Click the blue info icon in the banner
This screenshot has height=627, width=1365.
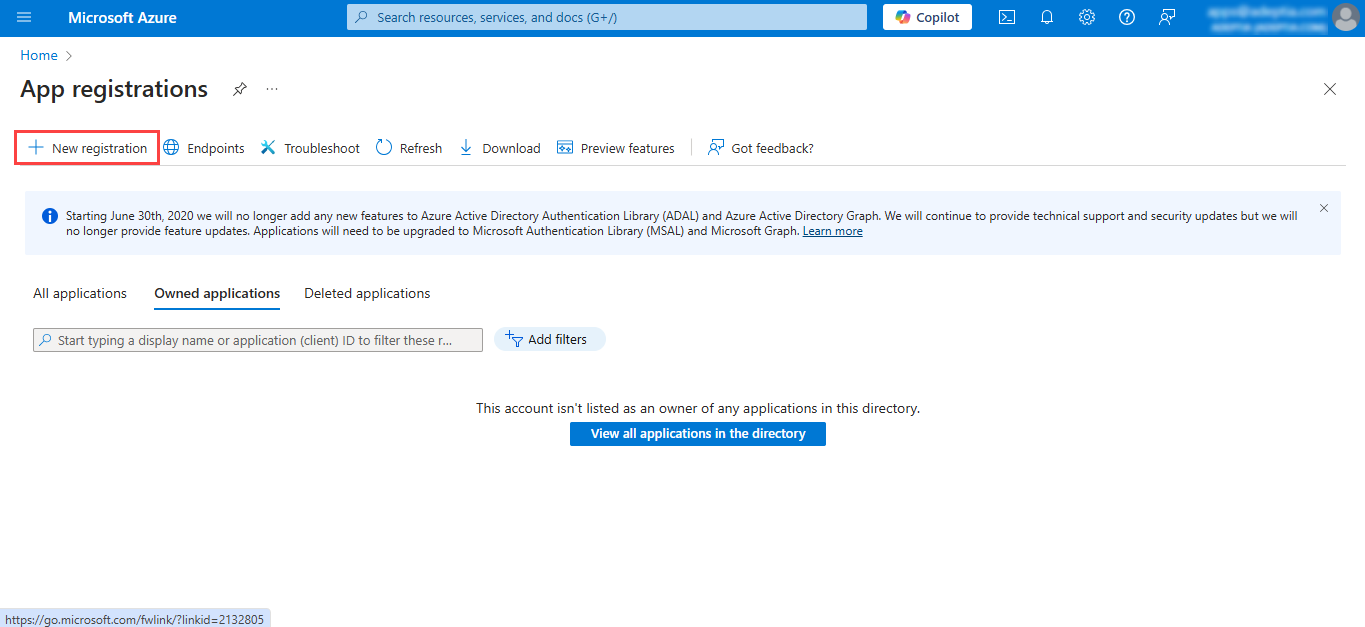tap(50, 216)
